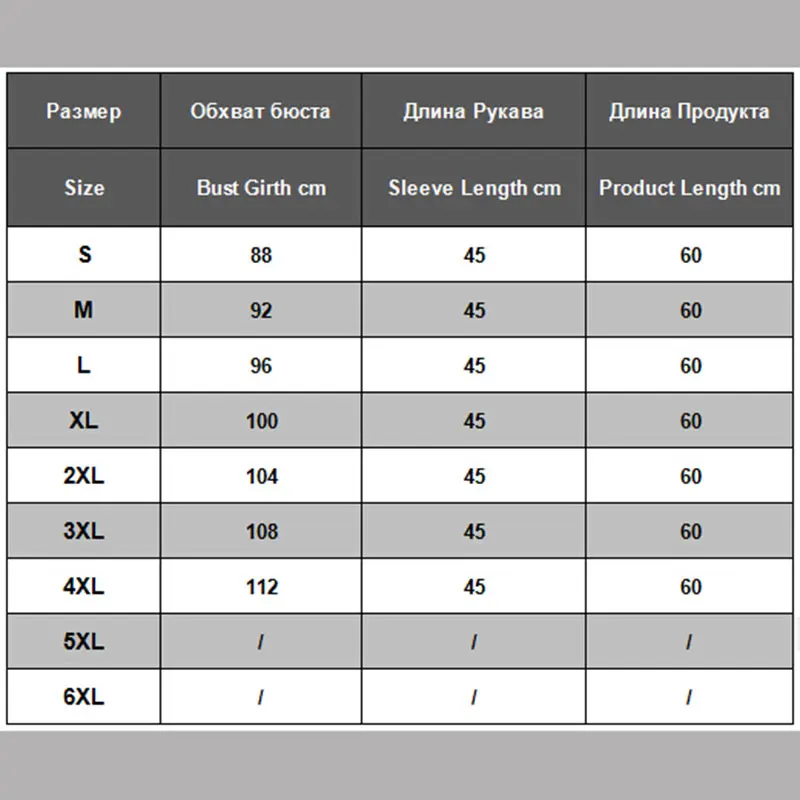Screen dimensions: 800x800
Task: Select the size S row label
Action: [x=84, y=255]
